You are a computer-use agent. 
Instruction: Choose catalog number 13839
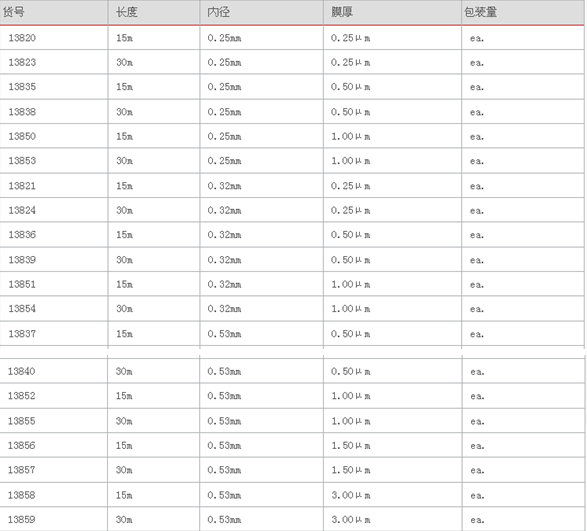[22, 260]
